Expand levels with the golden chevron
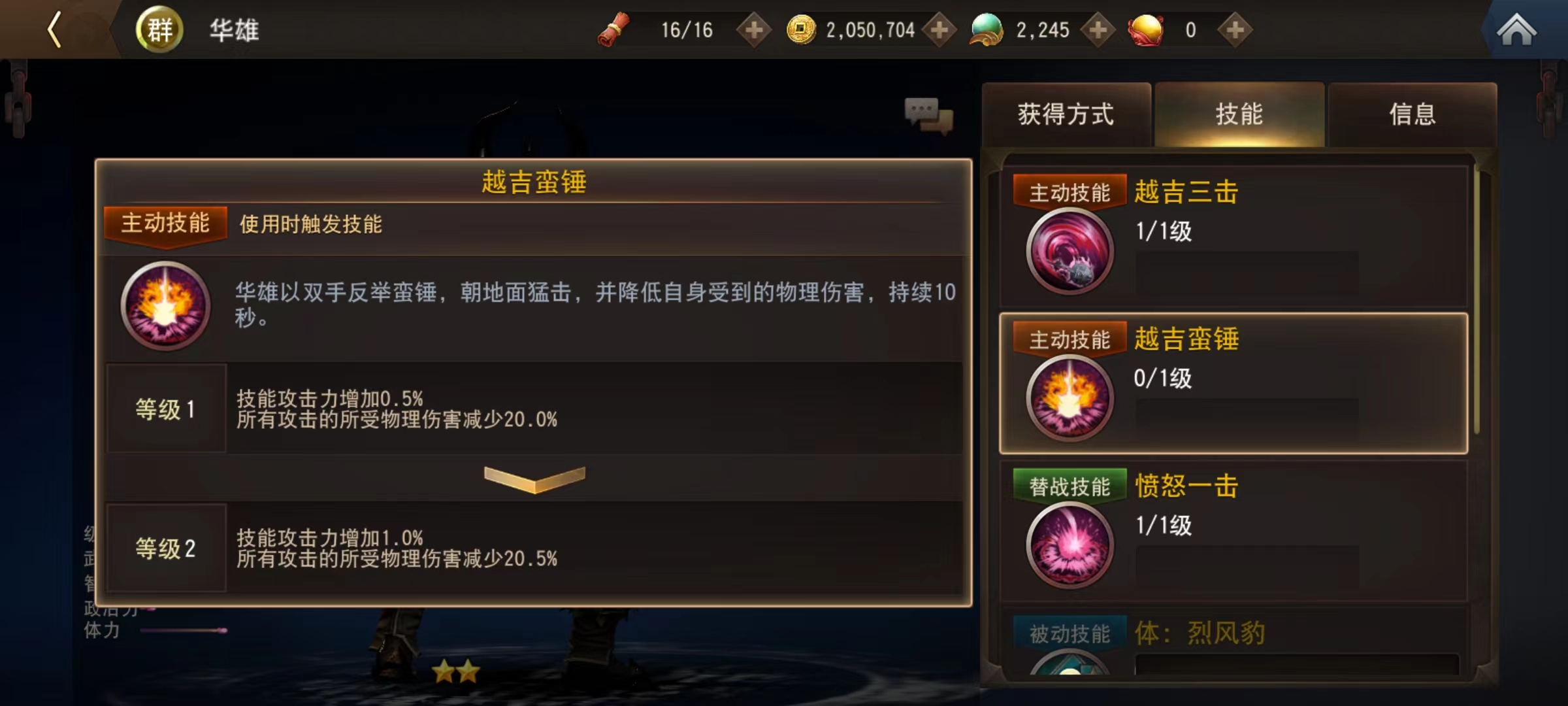This screenshot has width=1568, height=706. (534, 479)
